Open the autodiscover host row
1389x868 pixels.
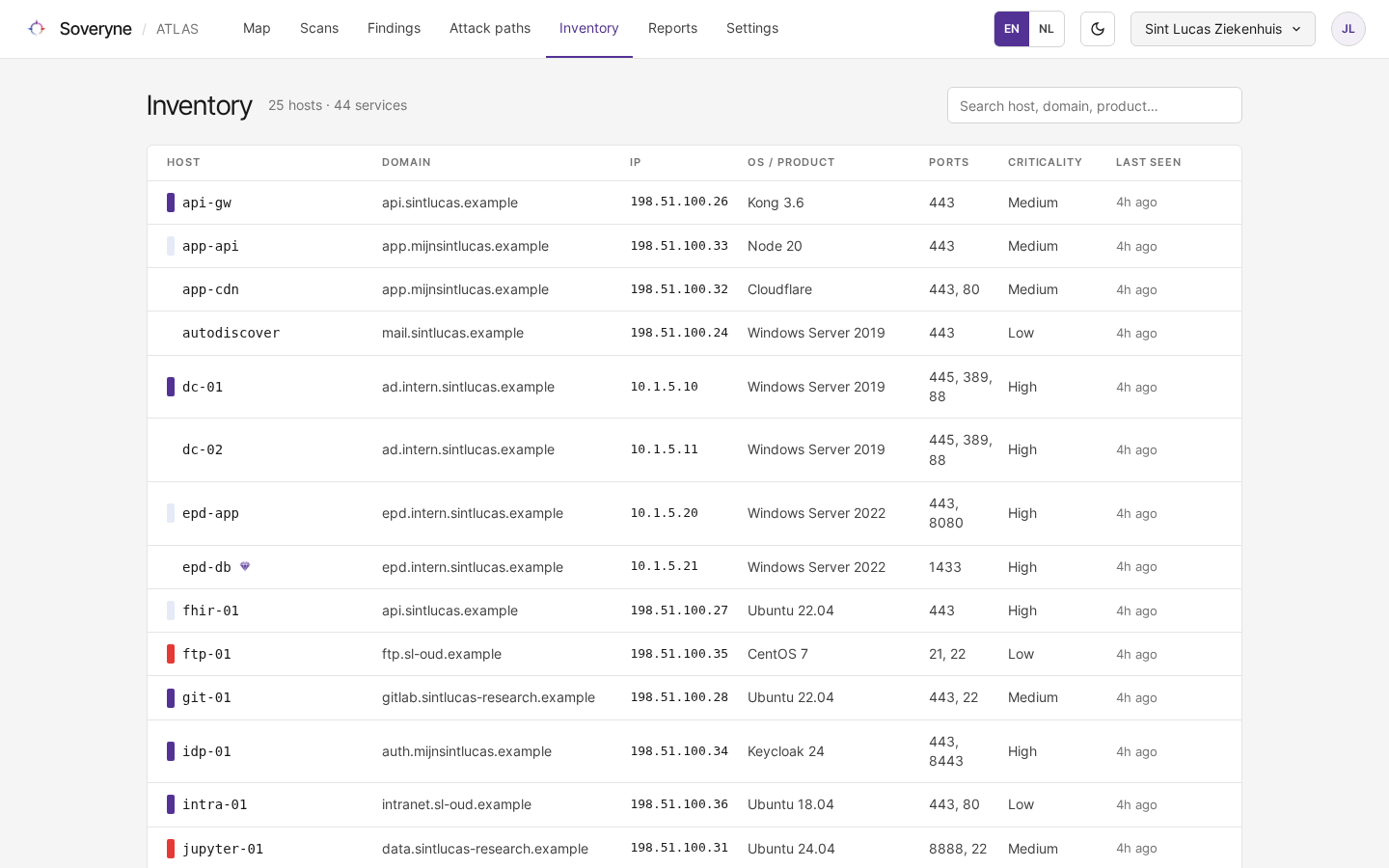click(x=694, y=333)
